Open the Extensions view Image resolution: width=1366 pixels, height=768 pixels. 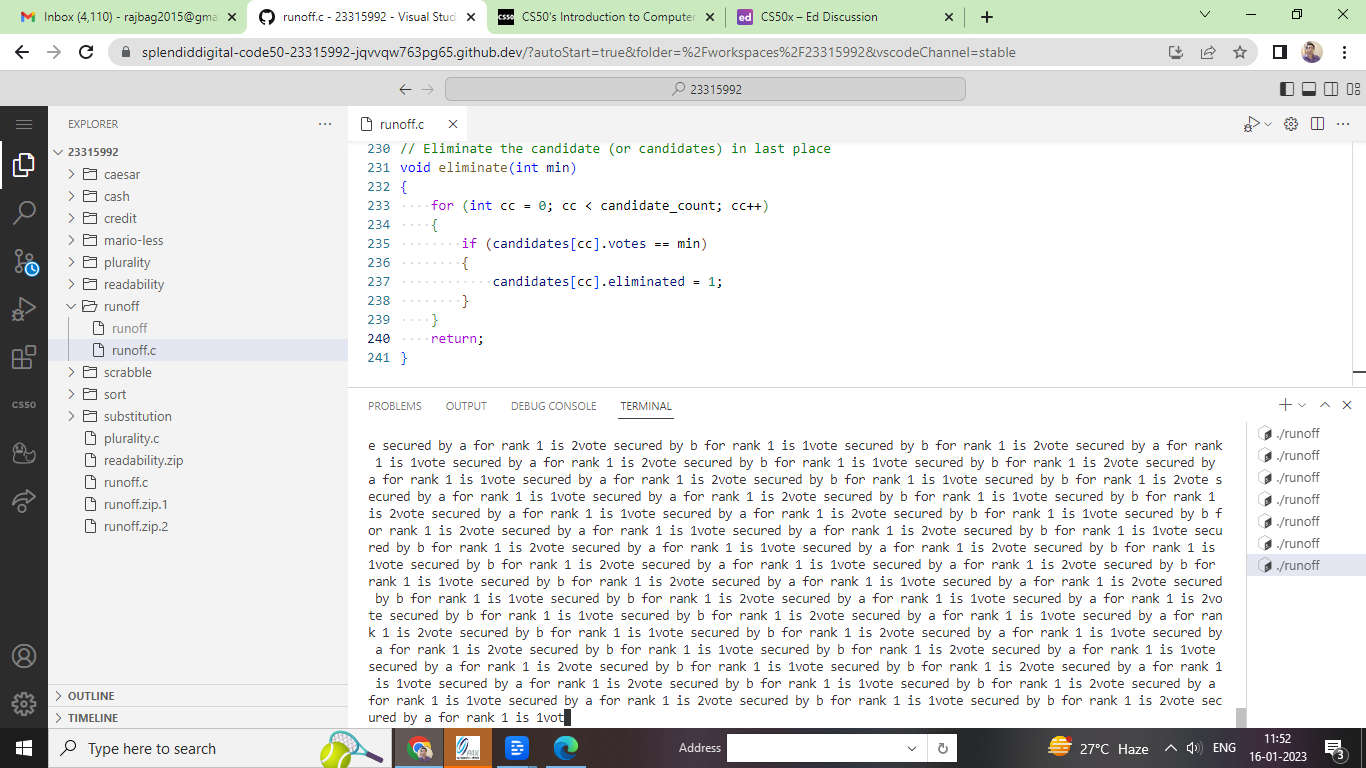click(24, 358)
